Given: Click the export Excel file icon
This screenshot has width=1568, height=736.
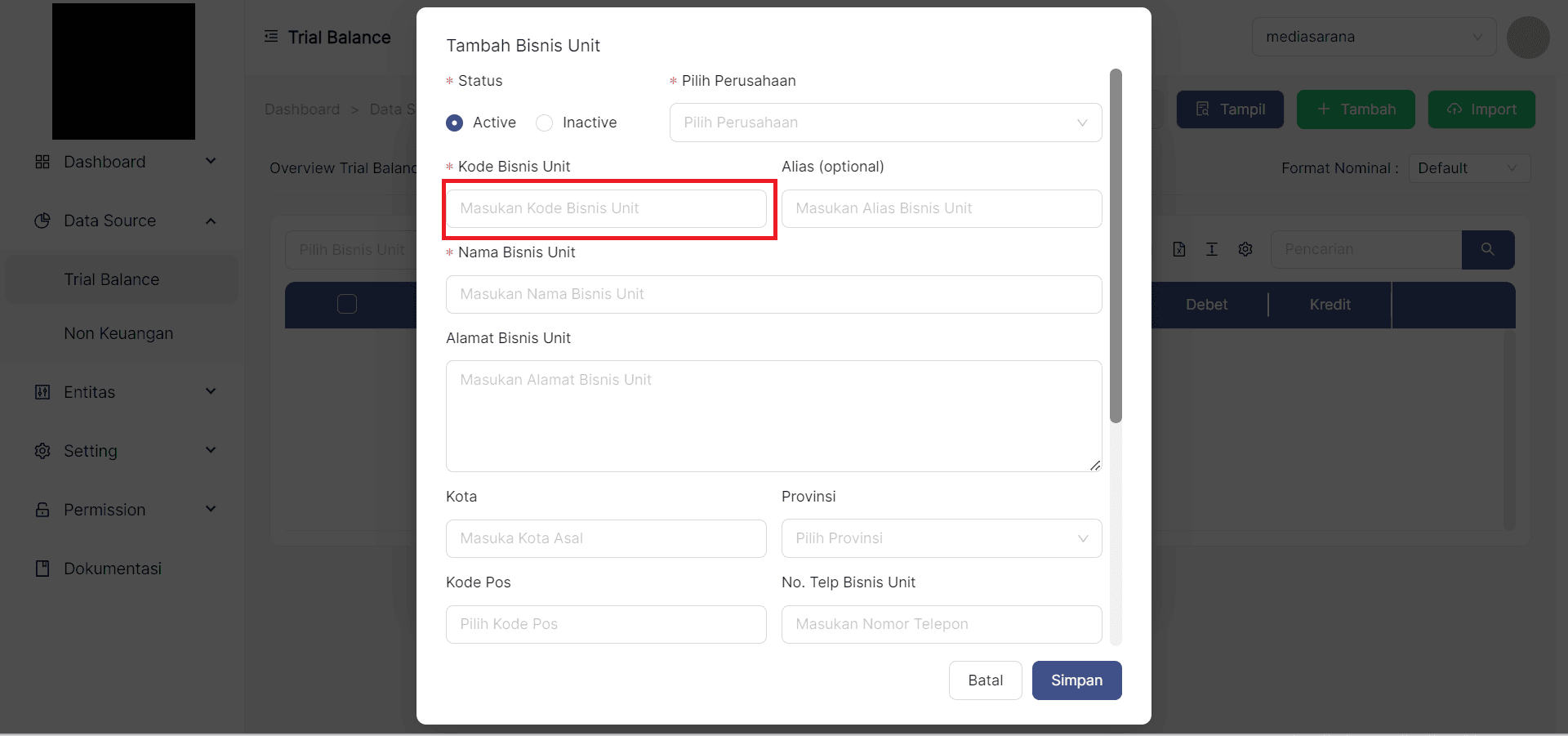Looking at the screenshot, I should click(1179, 249).
